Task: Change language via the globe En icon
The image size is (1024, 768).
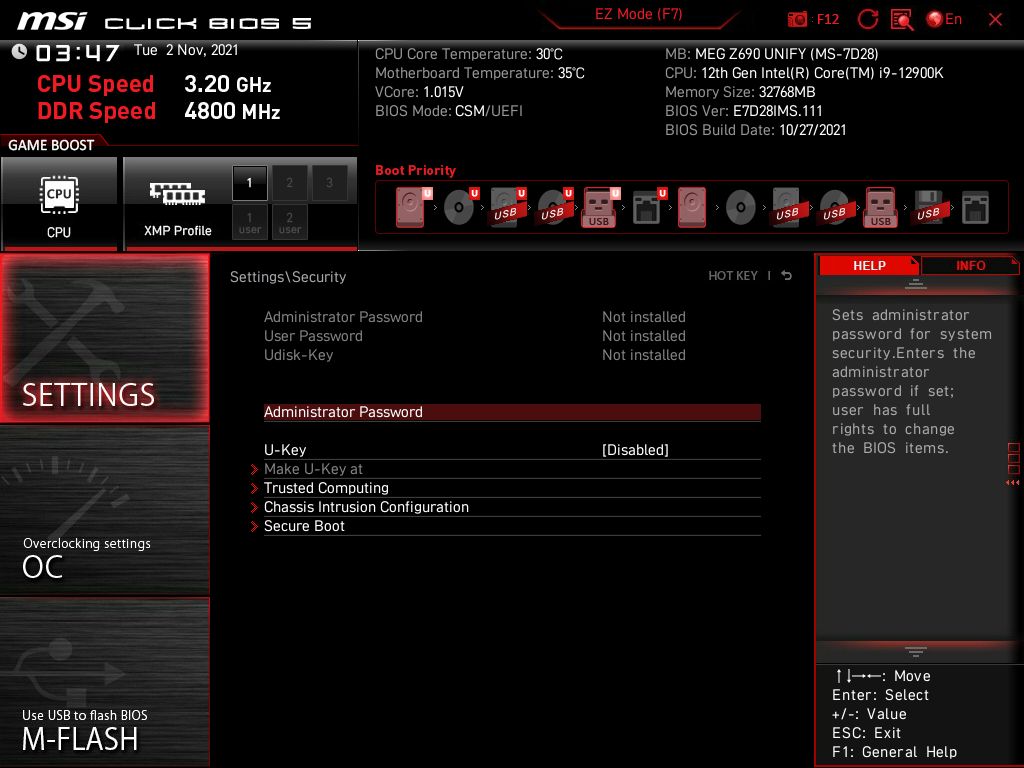Action: (x=944, y=19)
